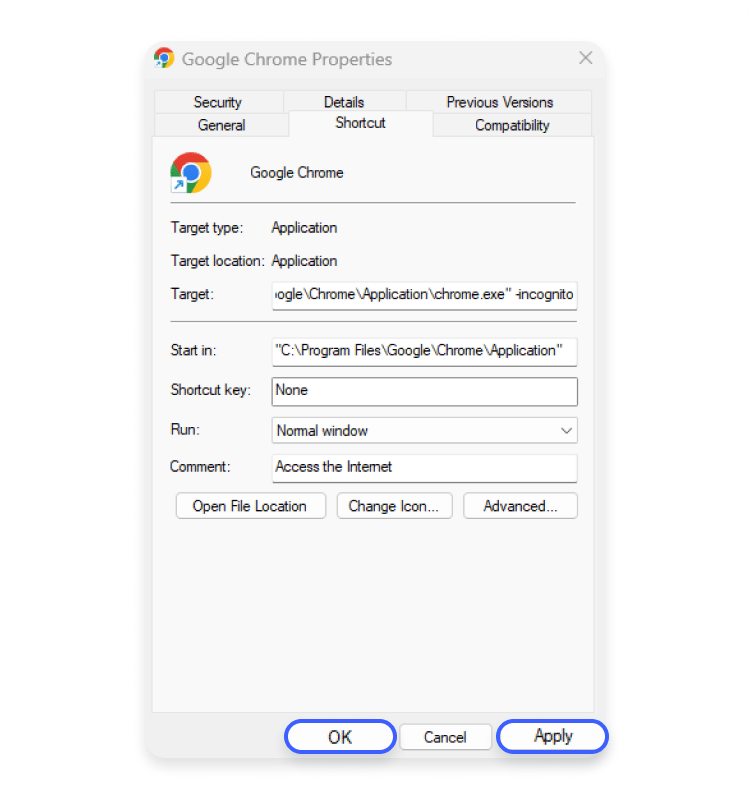Open the Compatibility tab

click(512, 125)
